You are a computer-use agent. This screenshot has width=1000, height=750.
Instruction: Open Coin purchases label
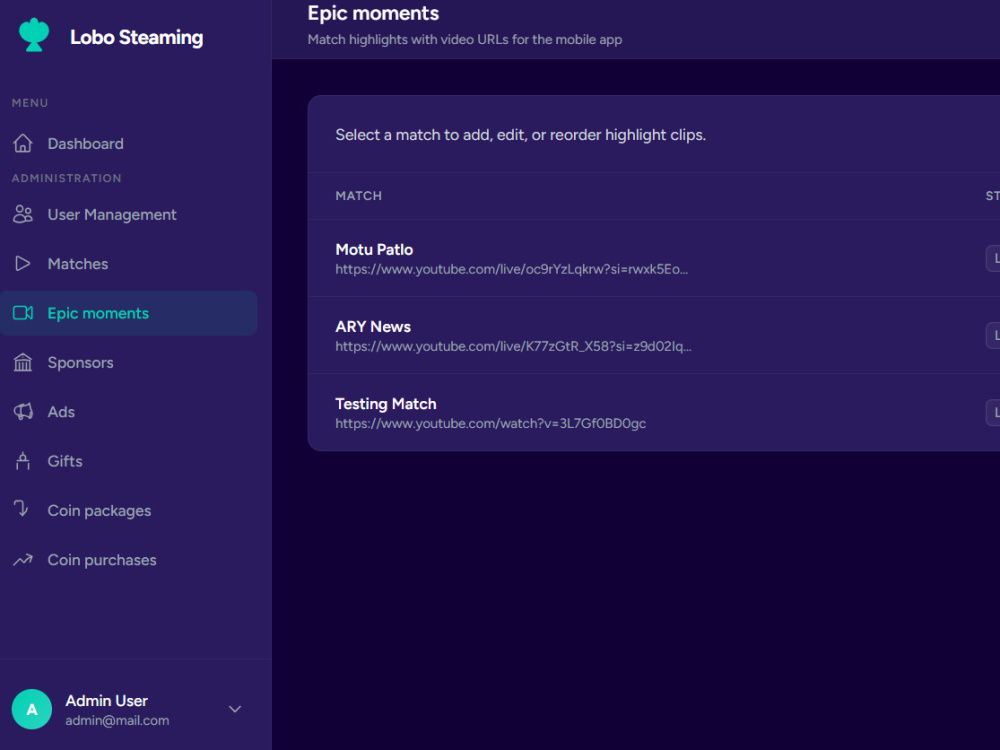[x=102, y=560]
